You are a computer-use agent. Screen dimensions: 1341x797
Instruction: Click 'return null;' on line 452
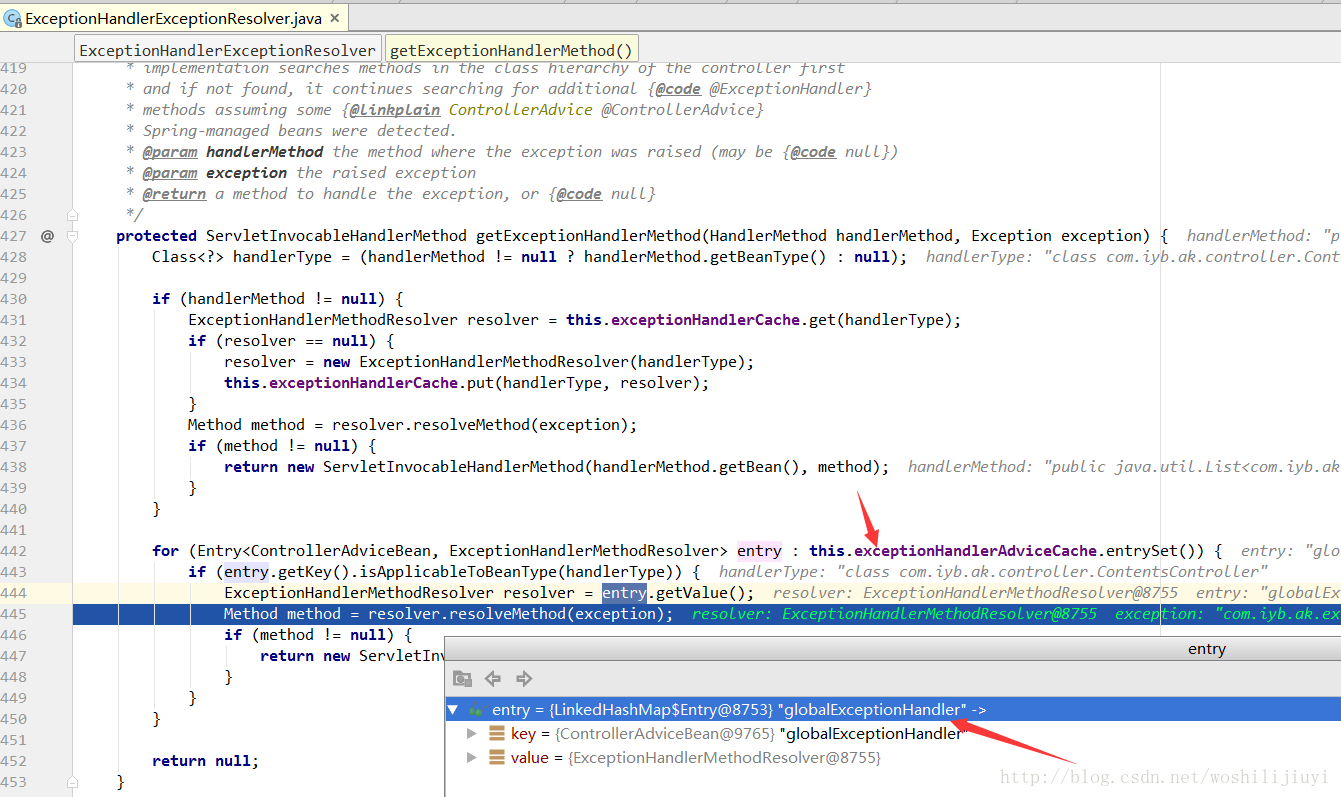(205, 761)
